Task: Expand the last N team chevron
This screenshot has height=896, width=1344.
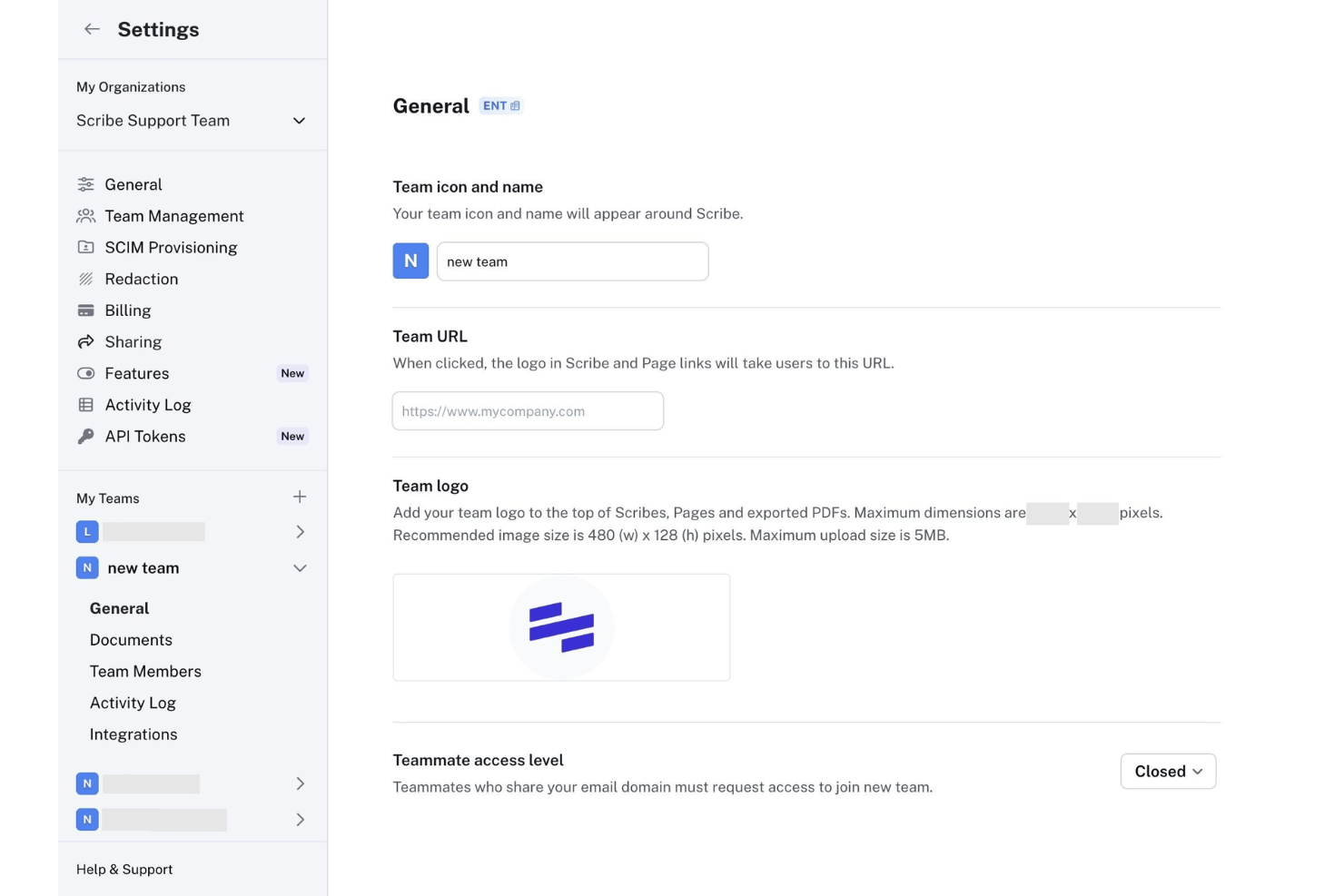Action: [x=300, y=820]
